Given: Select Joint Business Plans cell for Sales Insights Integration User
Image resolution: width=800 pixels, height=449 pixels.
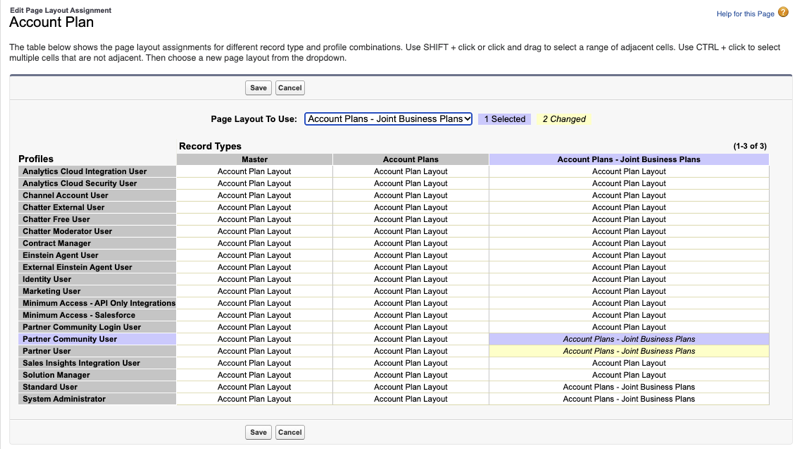Looking at the screenshot, I should click(629, 363).
